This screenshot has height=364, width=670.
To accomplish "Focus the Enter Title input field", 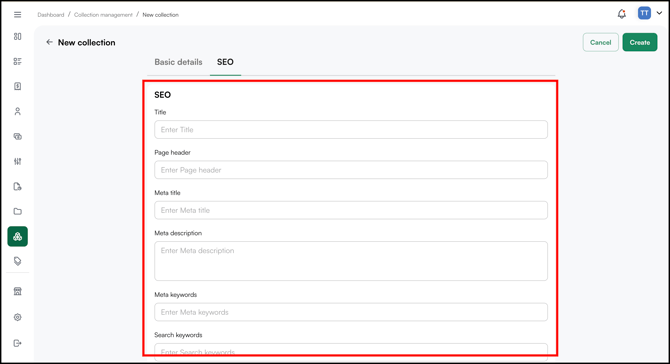I will 351,129.
